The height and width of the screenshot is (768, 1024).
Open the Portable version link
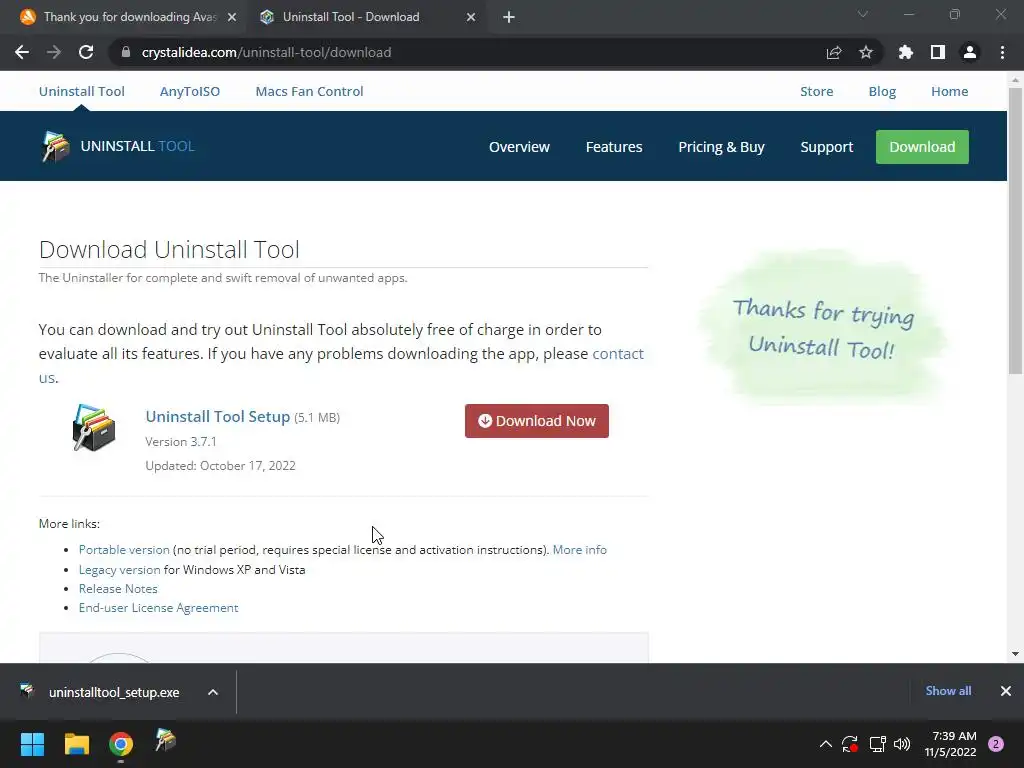tap(124, 550)
